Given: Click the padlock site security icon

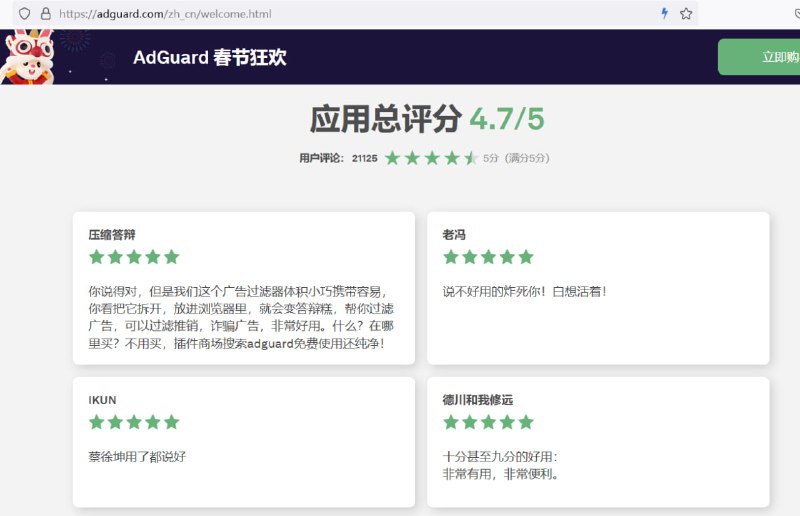Looking at the screenshot, I should point(45,14).
